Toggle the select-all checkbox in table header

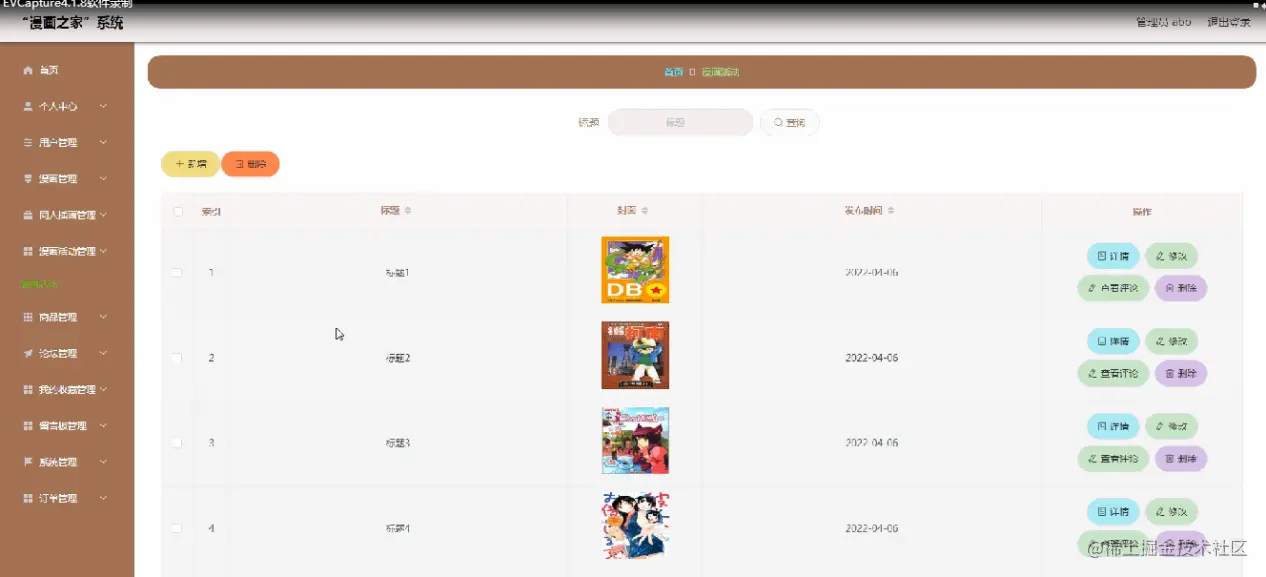click(x=178, y=212)
